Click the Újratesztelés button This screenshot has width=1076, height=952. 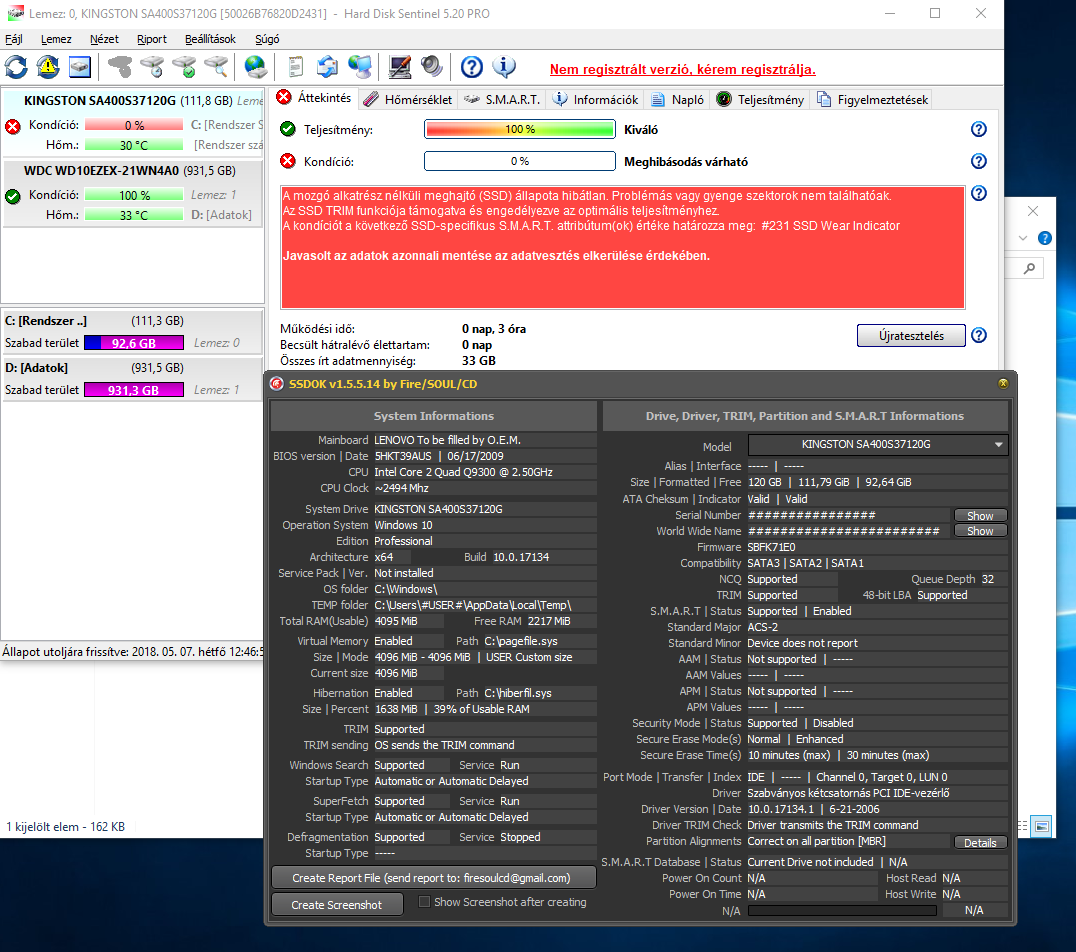pos(911,336)
